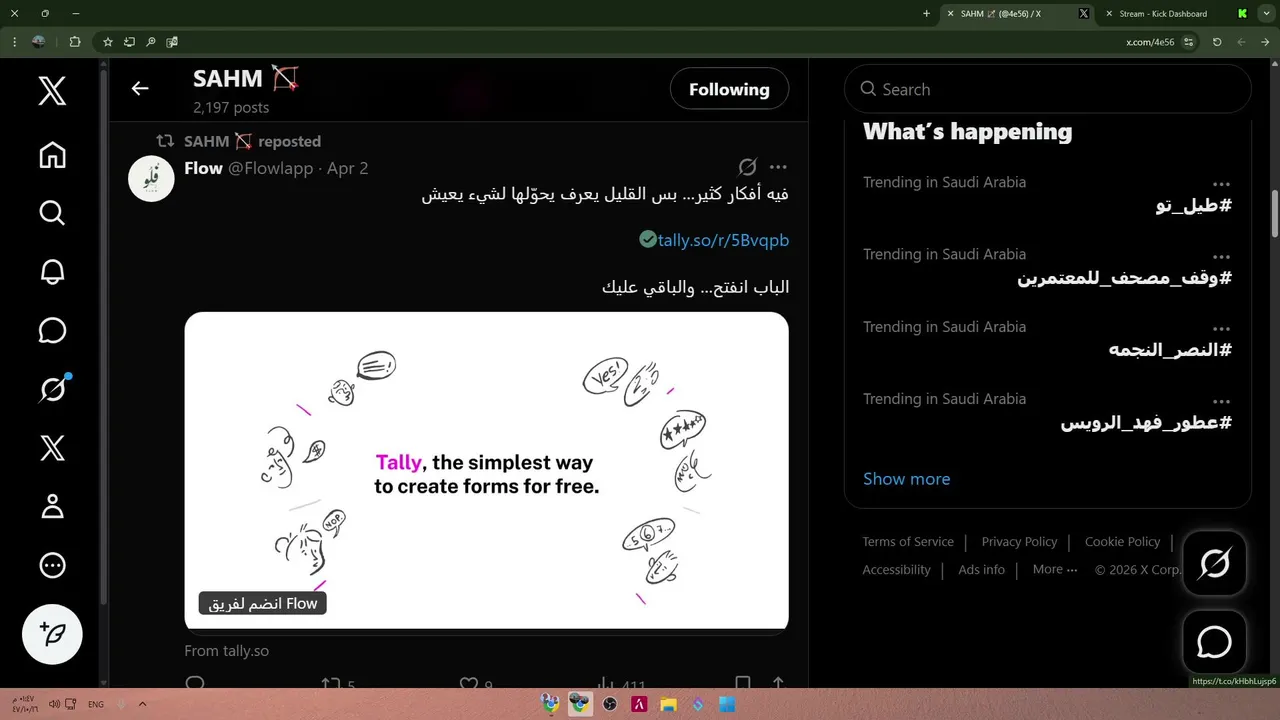The image size is (1280, 720).
Task: Open browser menu with the three-dot icon
Action: (14, 42)
